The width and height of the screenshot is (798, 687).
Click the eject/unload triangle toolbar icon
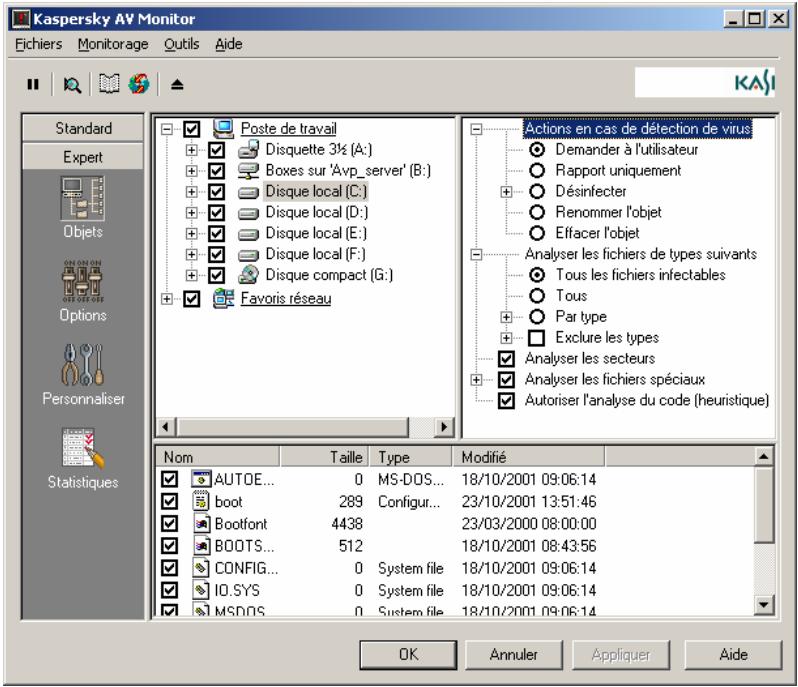coord(177,84)
